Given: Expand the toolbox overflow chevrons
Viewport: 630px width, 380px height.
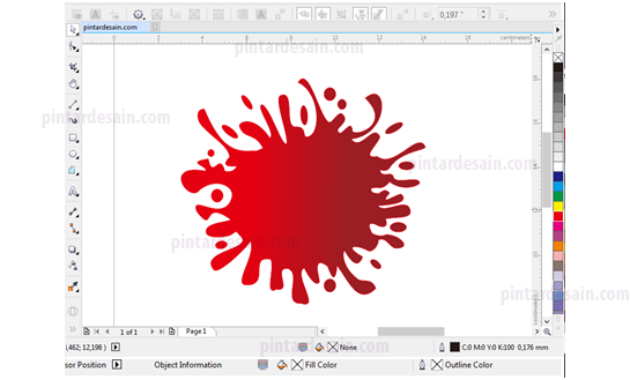Looking at the screenshot, I should (x=73, y=329).
